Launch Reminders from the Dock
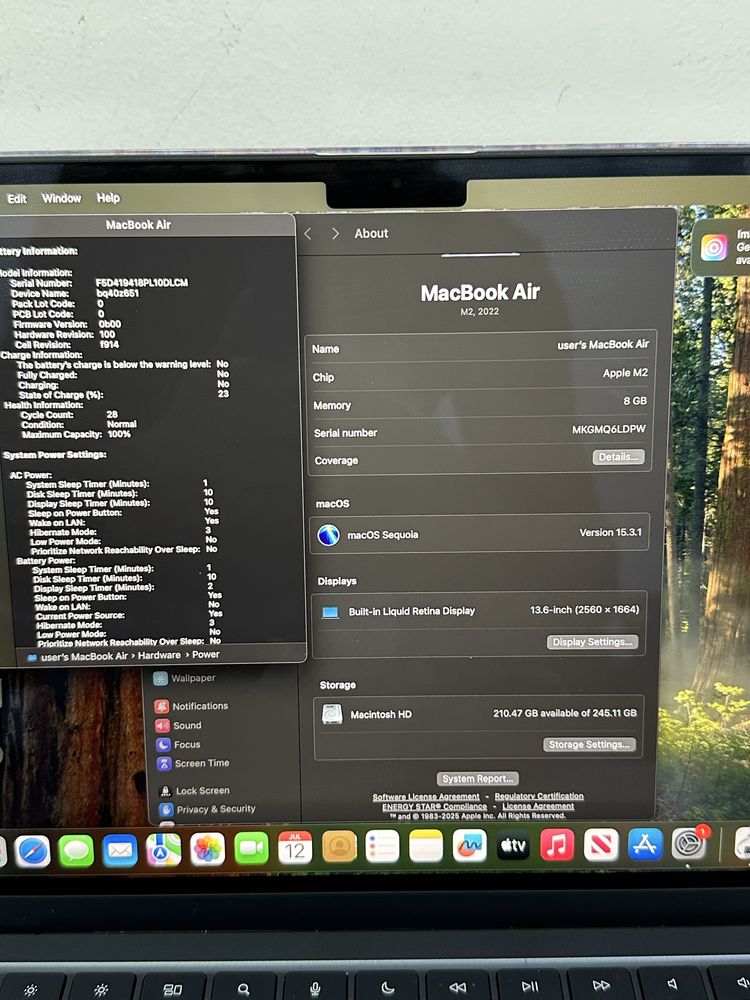 (x=383, y=846)
